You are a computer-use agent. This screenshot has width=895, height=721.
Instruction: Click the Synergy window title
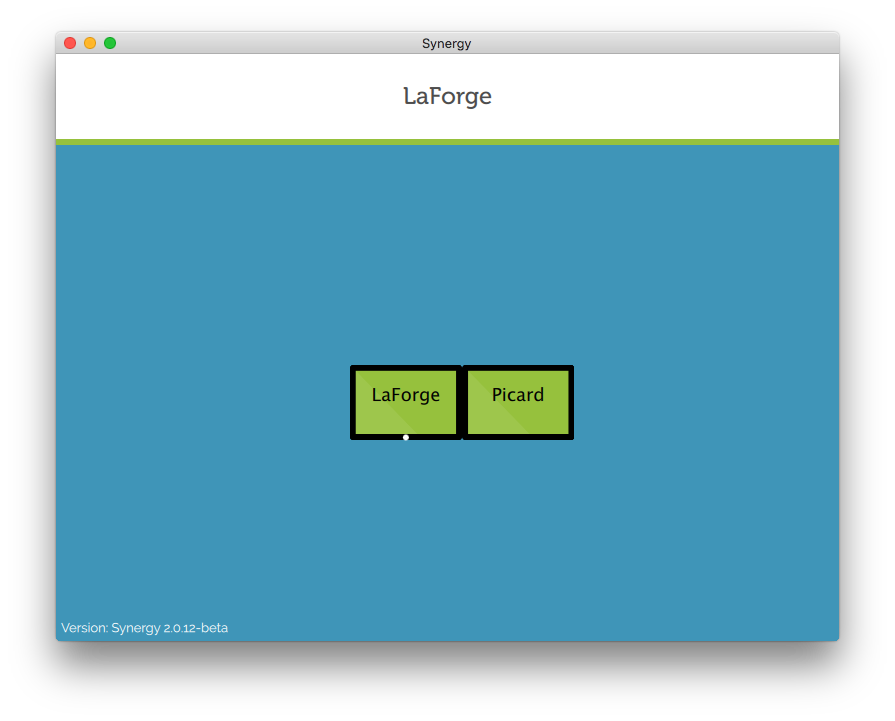446,44
